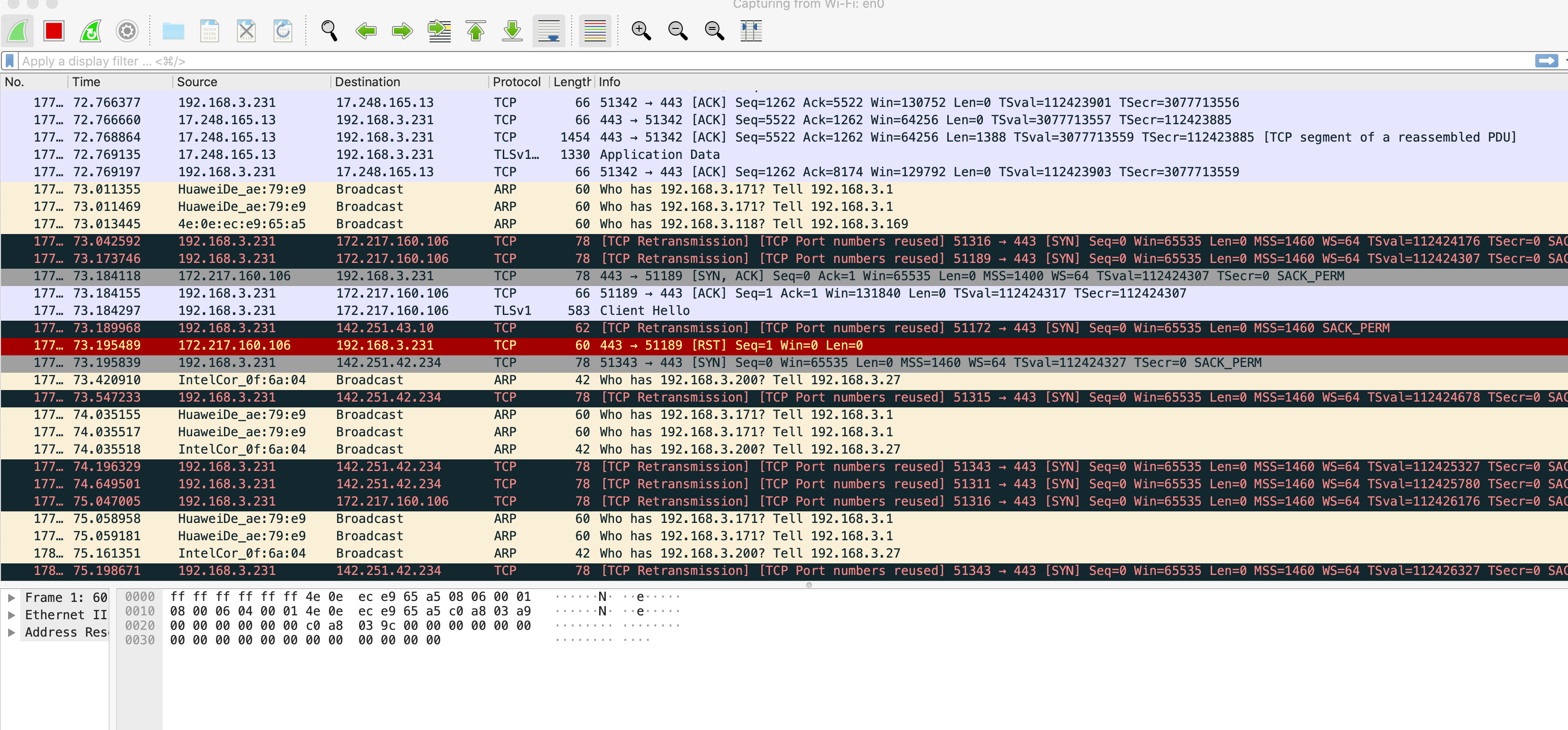
Task: Expand the Frame 1 tree node
Action: [x=11, y=598]
